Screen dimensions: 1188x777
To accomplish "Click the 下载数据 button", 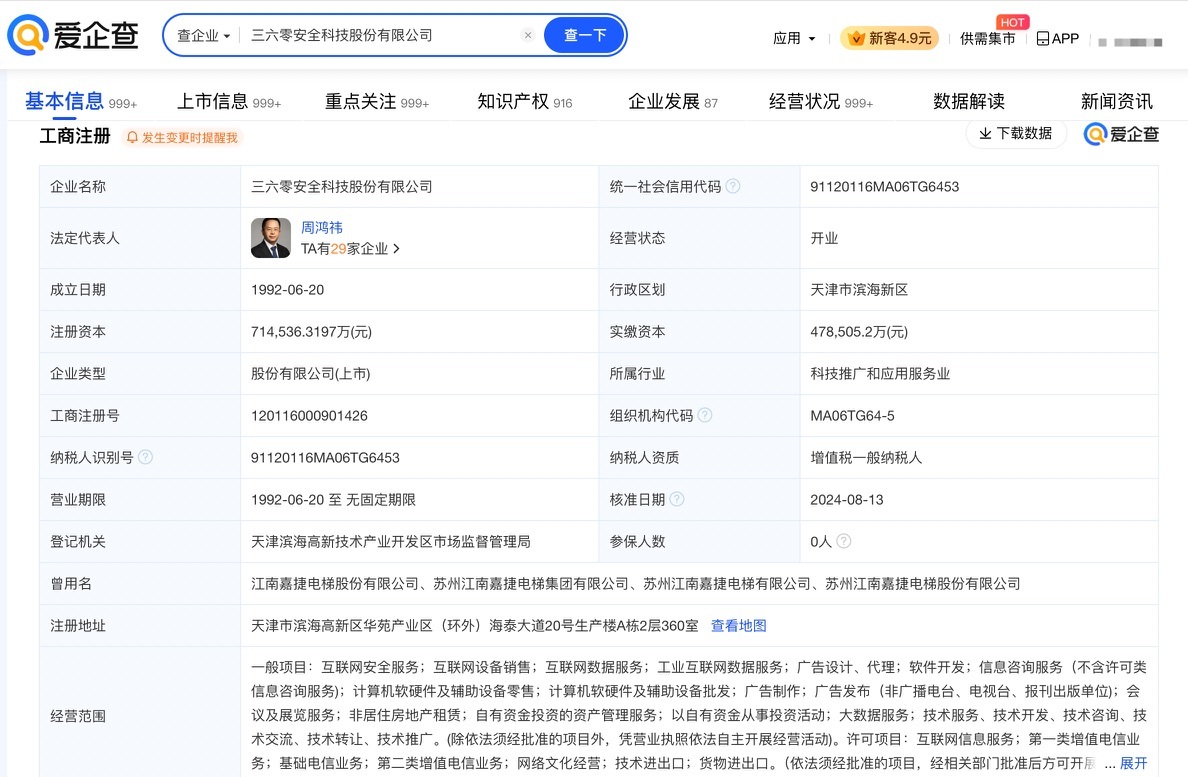I will (x=1015, y=133).
